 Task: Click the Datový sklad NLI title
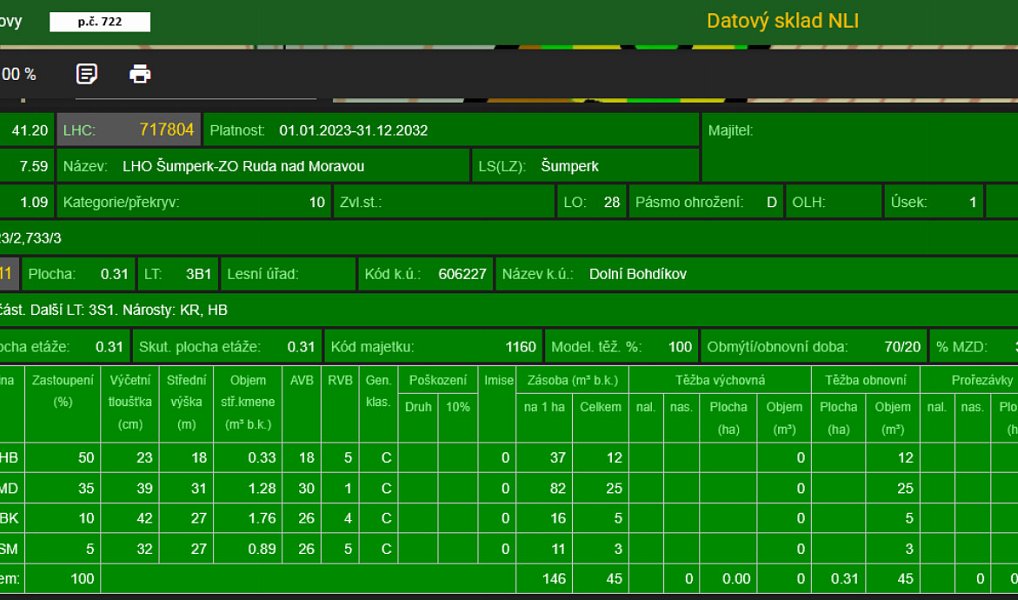(x=782, y=21)
